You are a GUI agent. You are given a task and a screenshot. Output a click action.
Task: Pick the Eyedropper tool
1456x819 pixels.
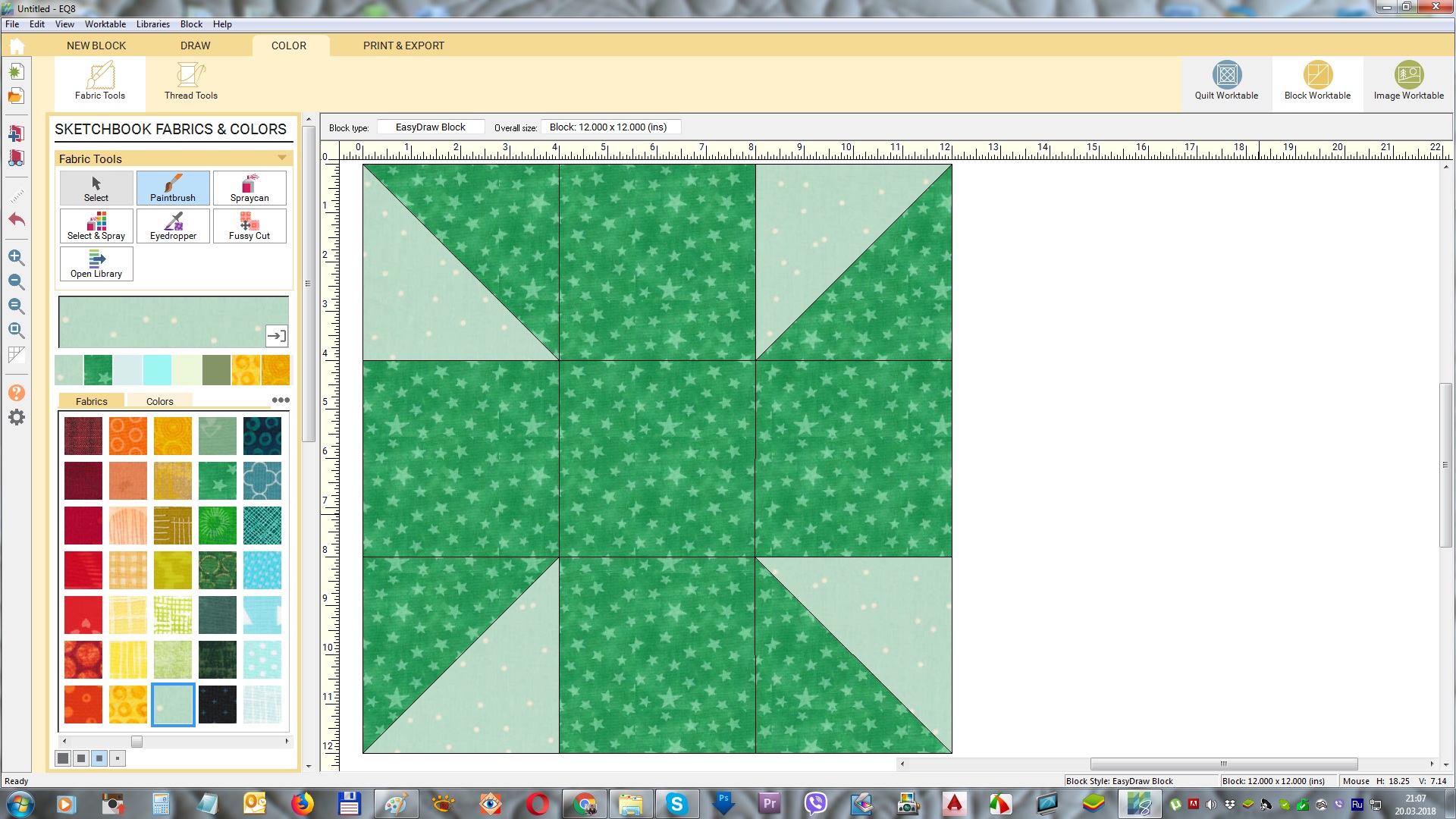click(x=173, y=226)
